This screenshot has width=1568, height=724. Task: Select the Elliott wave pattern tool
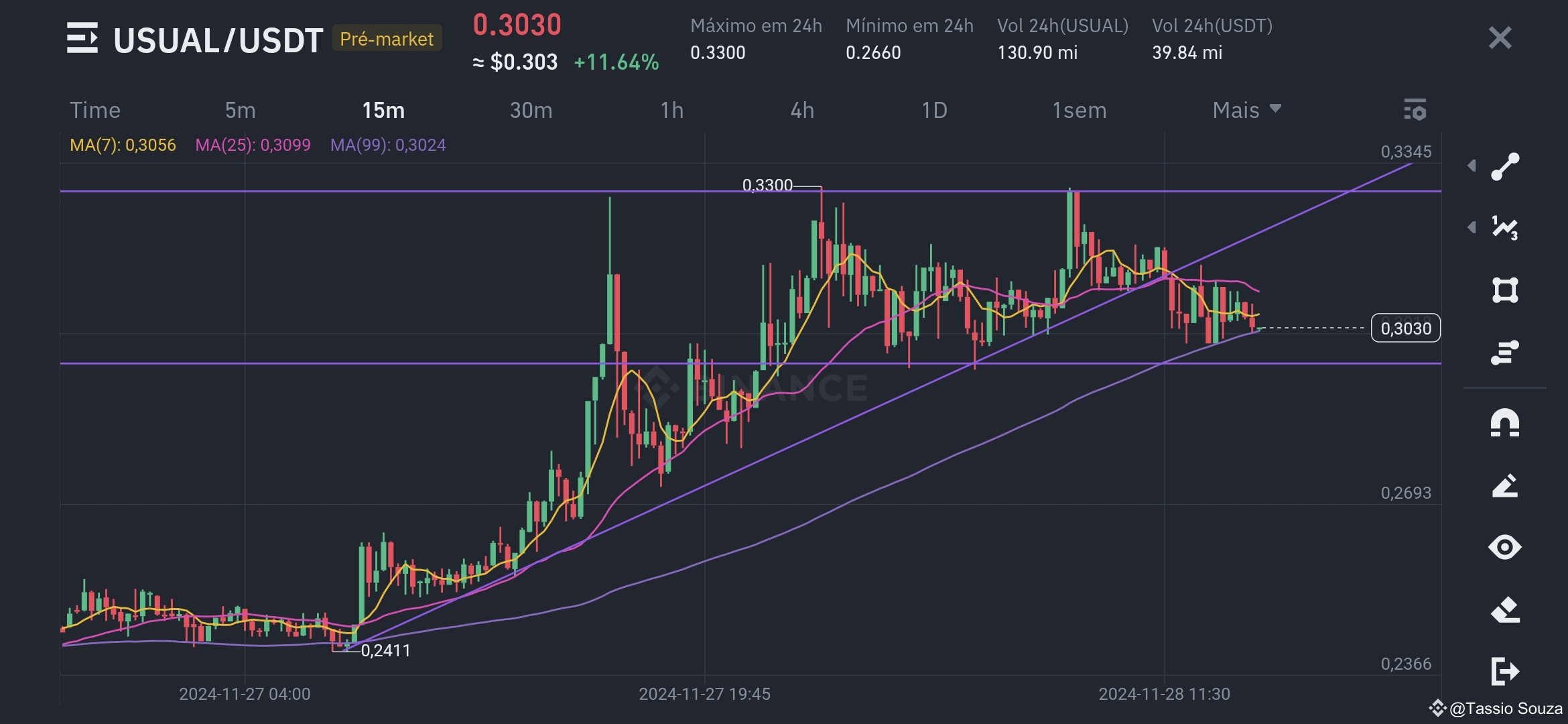pyautogui.click(x=1505, y=228)
